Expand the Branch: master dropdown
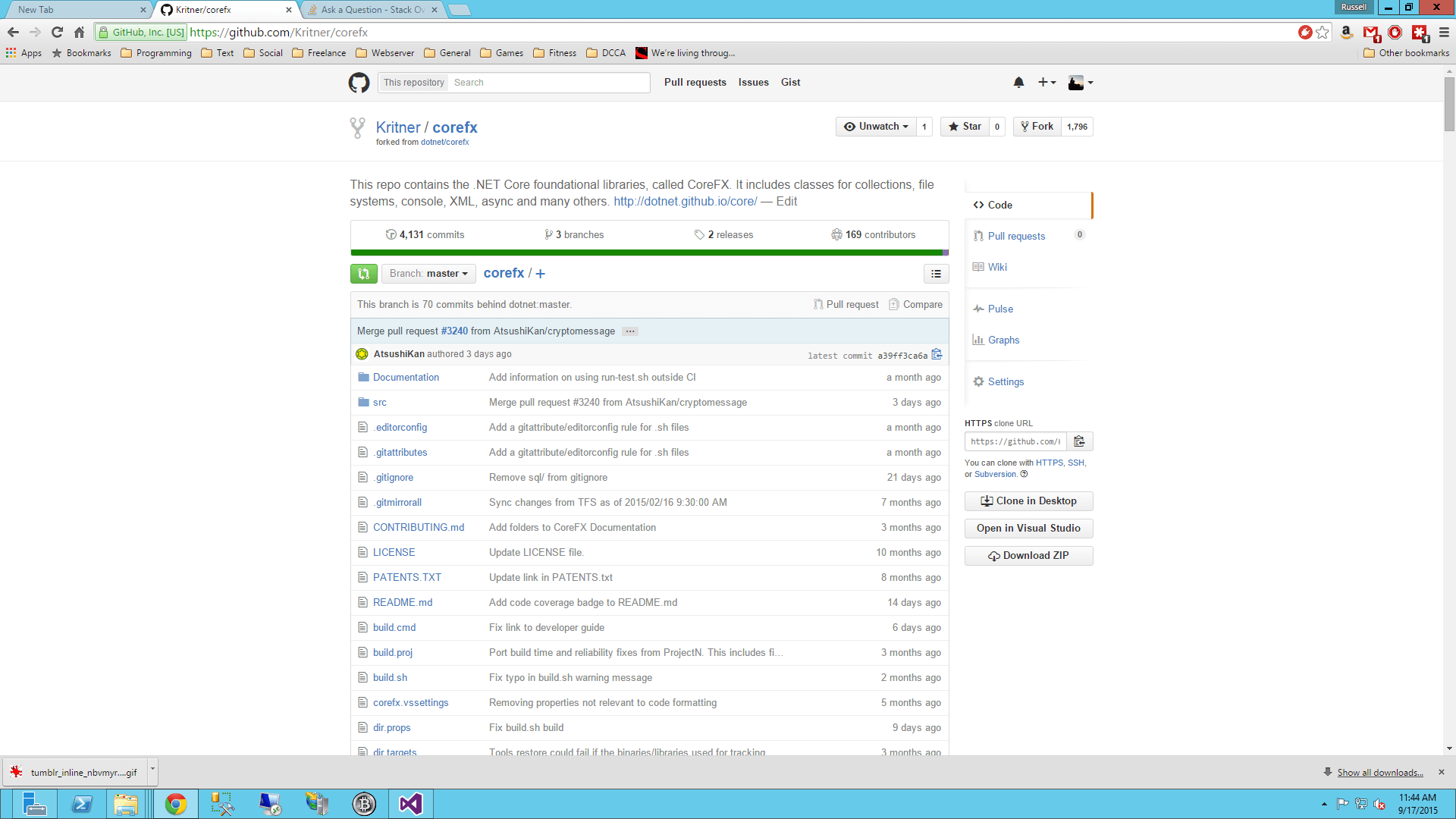 [428, 274]
